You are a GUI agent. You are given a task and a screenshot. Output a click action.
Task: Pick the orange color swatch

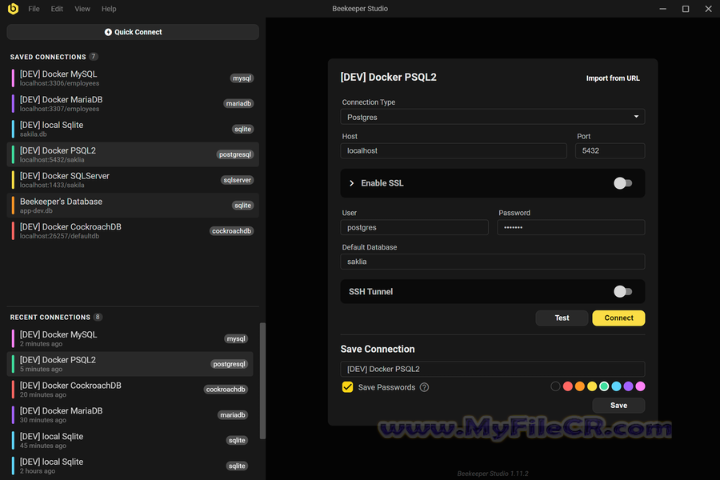(x=580, y=386)
